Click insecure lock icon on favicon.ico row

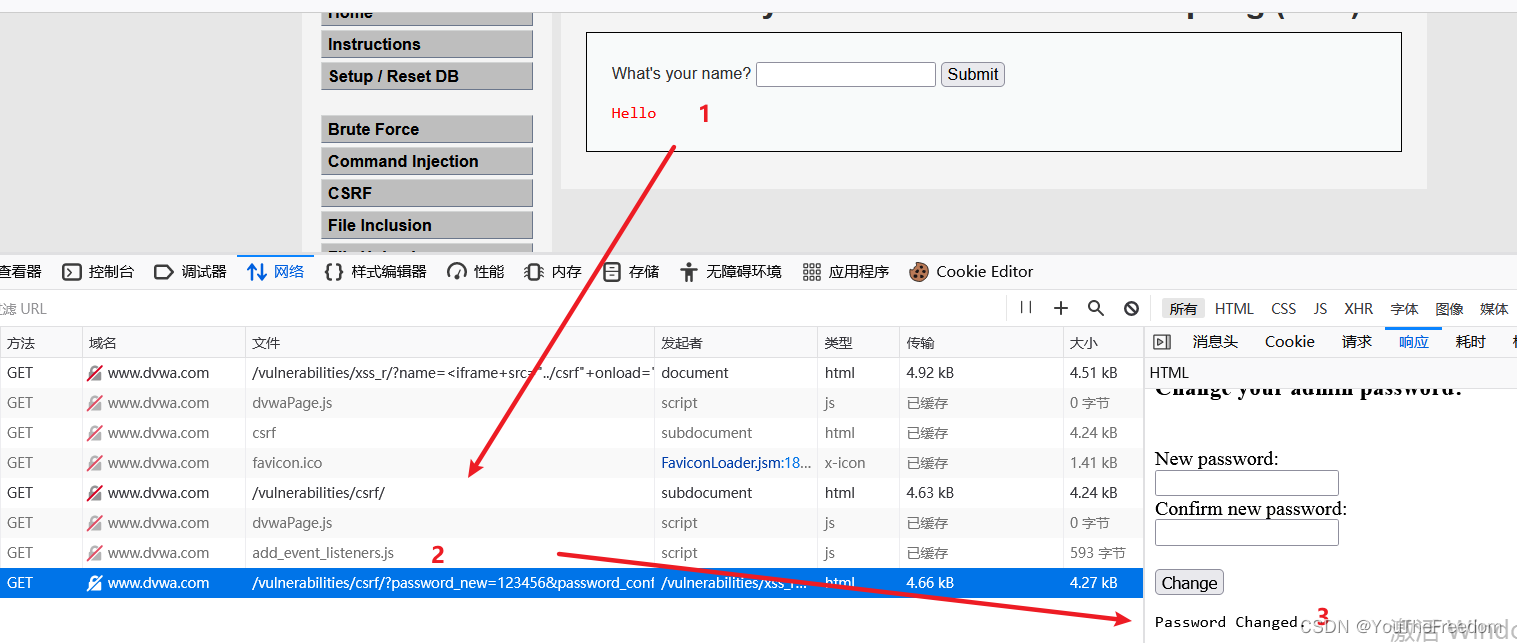pos(95,463)
